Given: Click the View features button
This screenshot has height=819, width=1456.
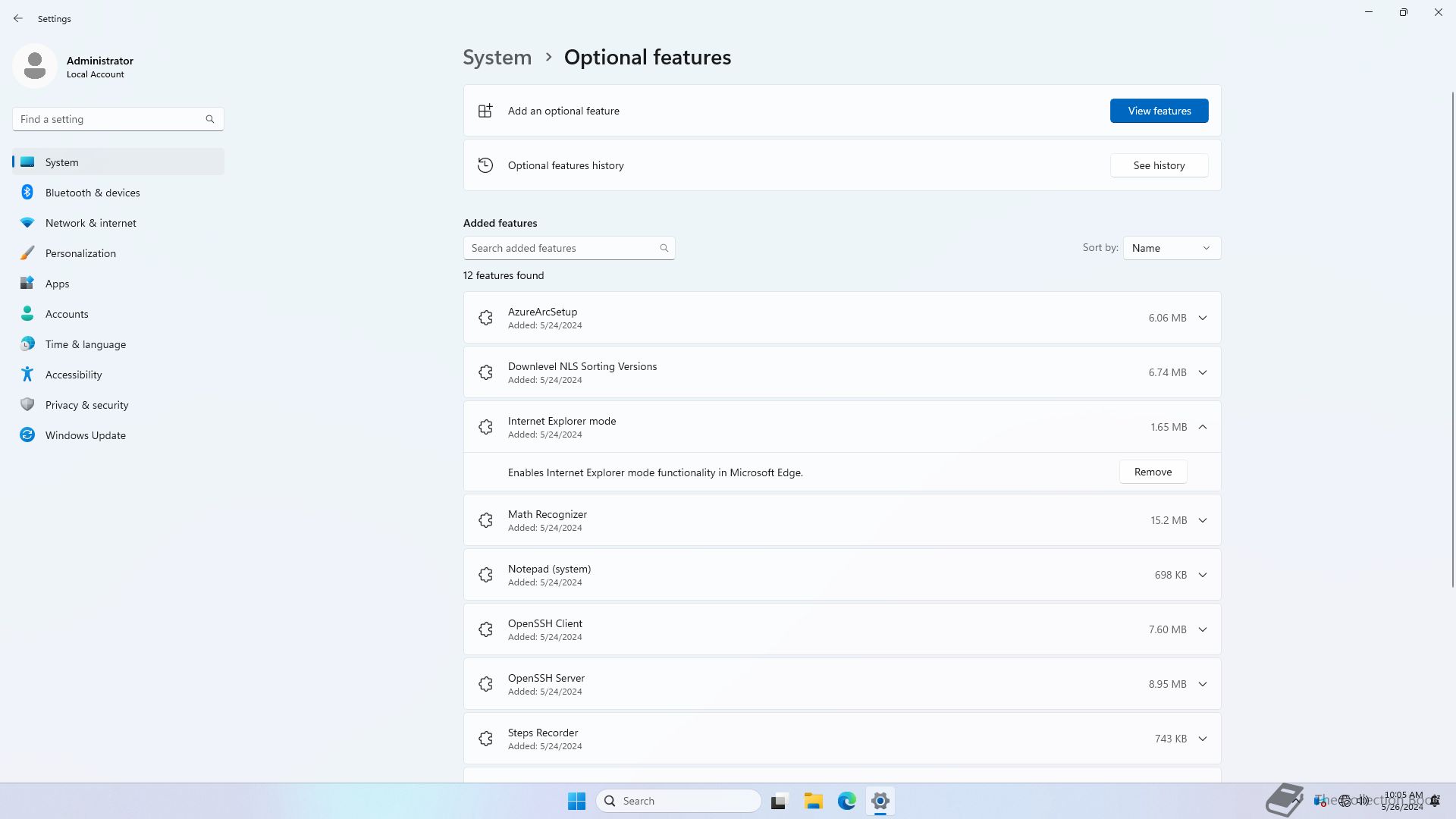Looking at the screenshot, I should pos(1159,111).
